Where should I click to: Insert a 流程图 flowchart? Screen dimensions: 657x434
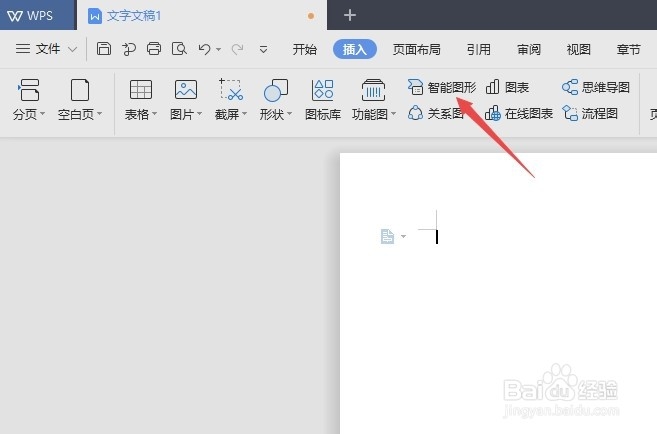[590, 114]
